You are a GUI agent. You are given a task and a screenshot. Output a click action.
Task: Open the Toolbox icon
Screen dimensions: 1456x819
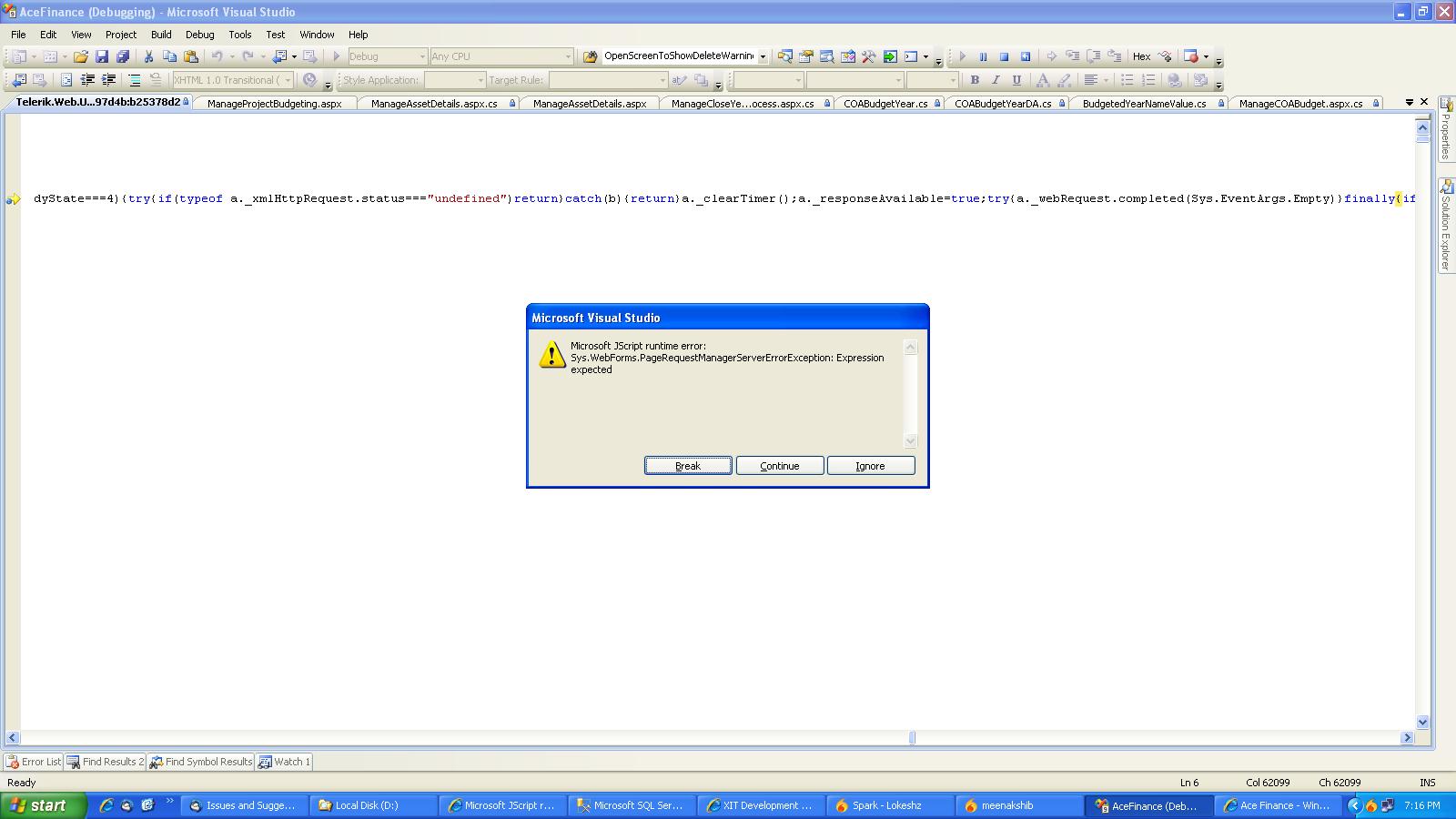click(868, 56)
